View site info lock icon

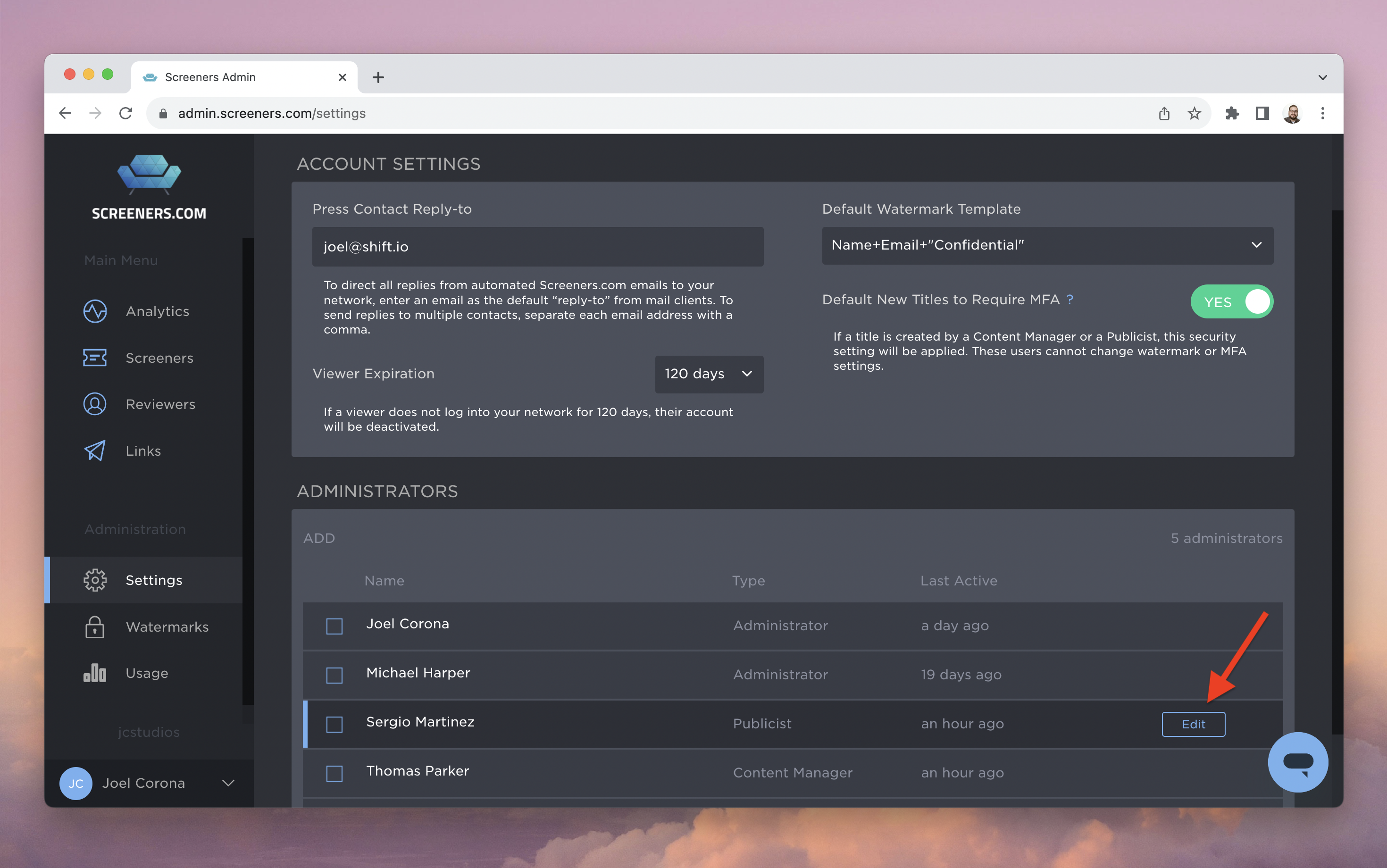(x=163, y=113)
